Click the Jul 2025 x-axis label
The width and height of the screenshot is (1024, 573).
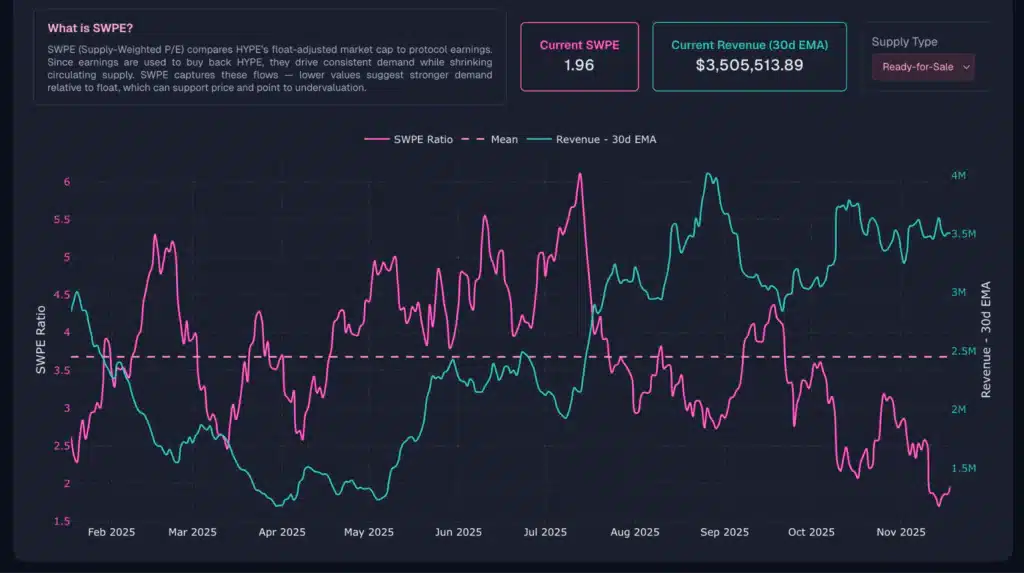pyautogui.click(x=544, y=532)
